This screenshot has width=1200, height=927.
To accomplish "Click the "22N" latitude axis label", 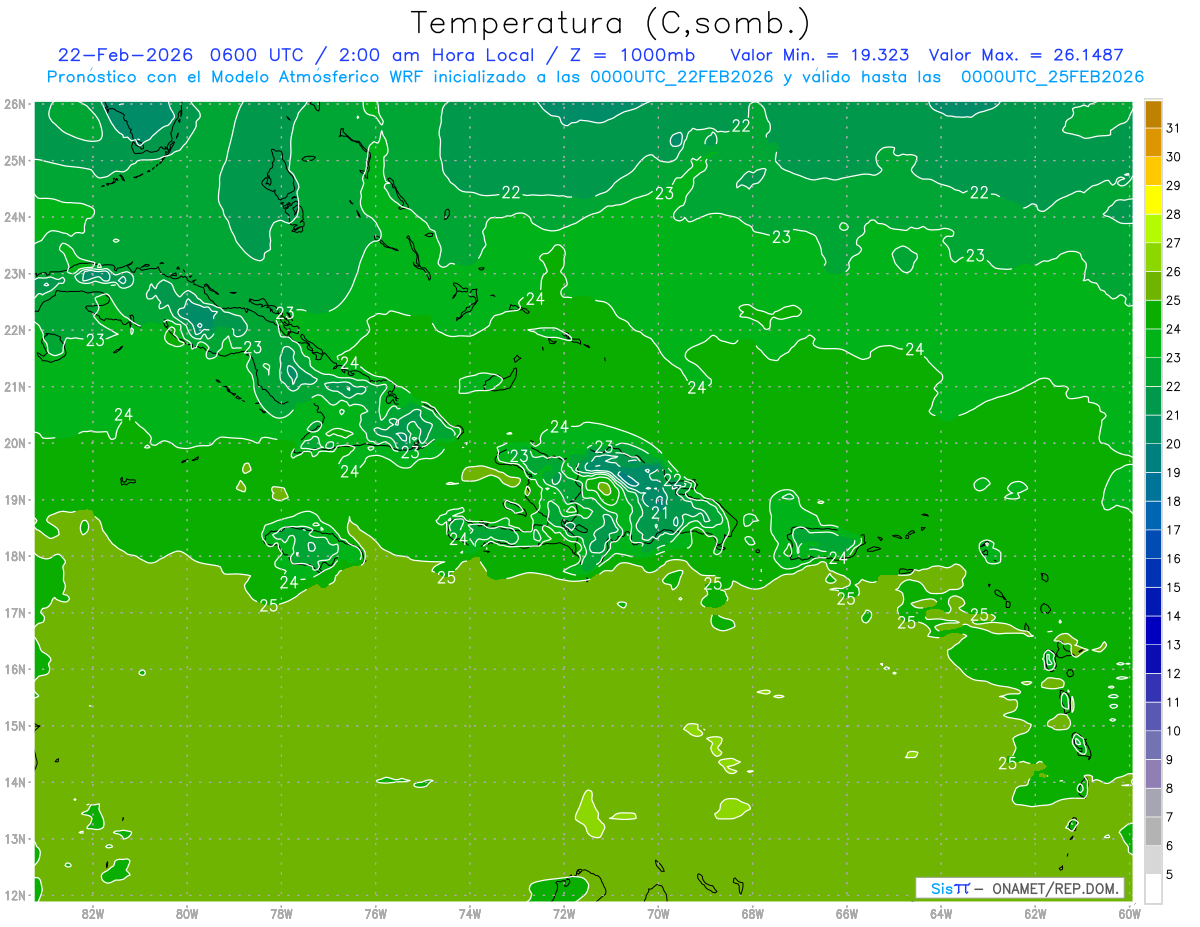I will click(14, 330).
